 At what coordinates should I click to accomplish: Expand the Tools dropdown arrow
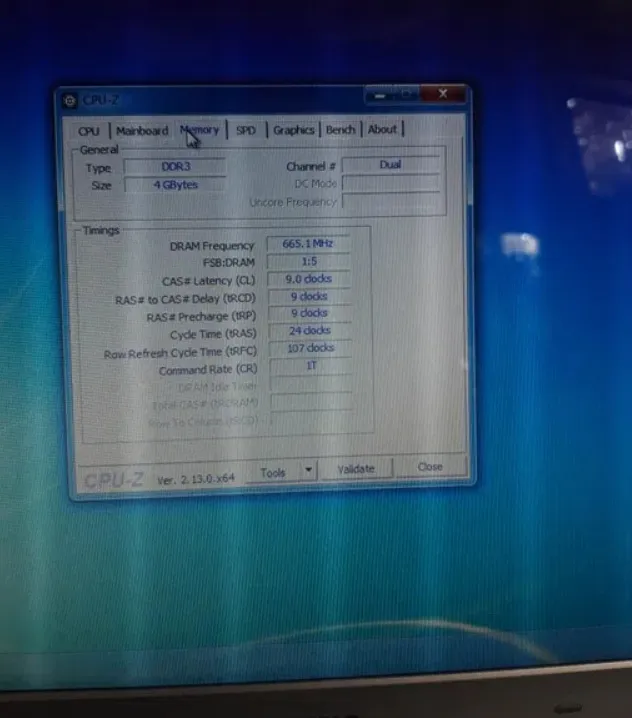click(309, 470)
